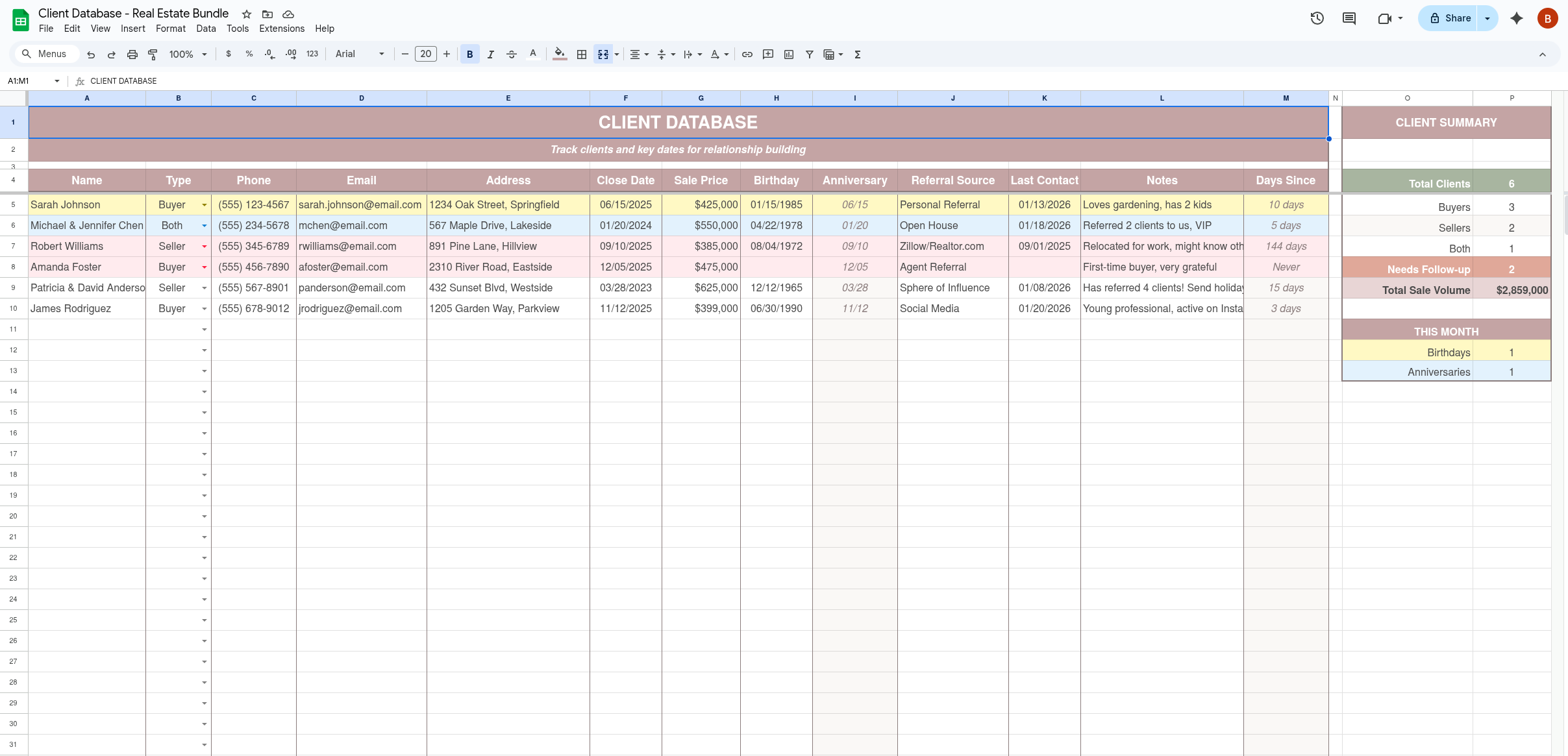Star the Client Database spreadsheet
The width and height of the screenshot is (1568, 756).
[x=246, y=14]
